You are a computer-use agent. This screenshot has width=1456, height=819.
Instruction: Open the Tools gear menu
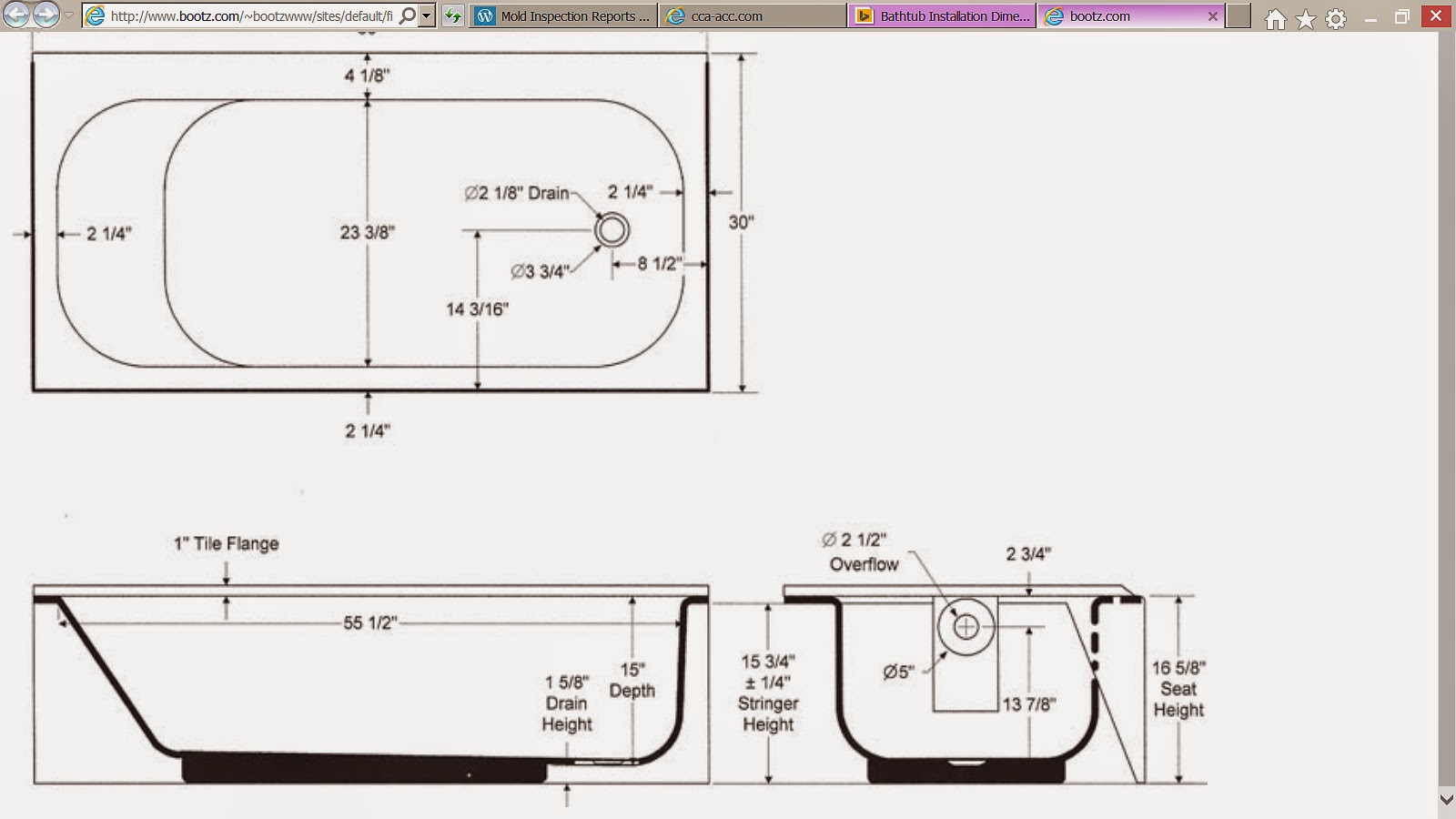pos(1336,19)
